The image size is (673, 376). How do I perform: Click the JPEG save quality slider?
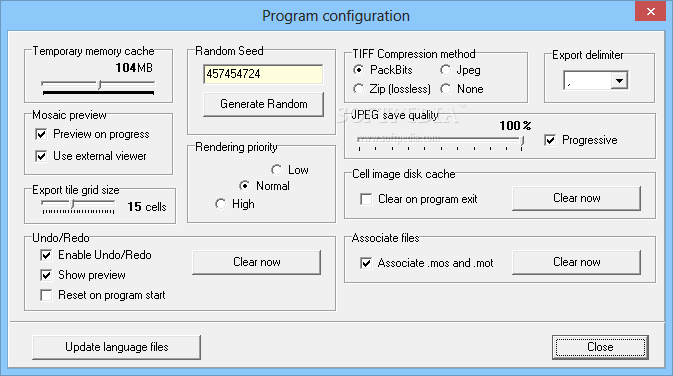[x=440, y=143]
